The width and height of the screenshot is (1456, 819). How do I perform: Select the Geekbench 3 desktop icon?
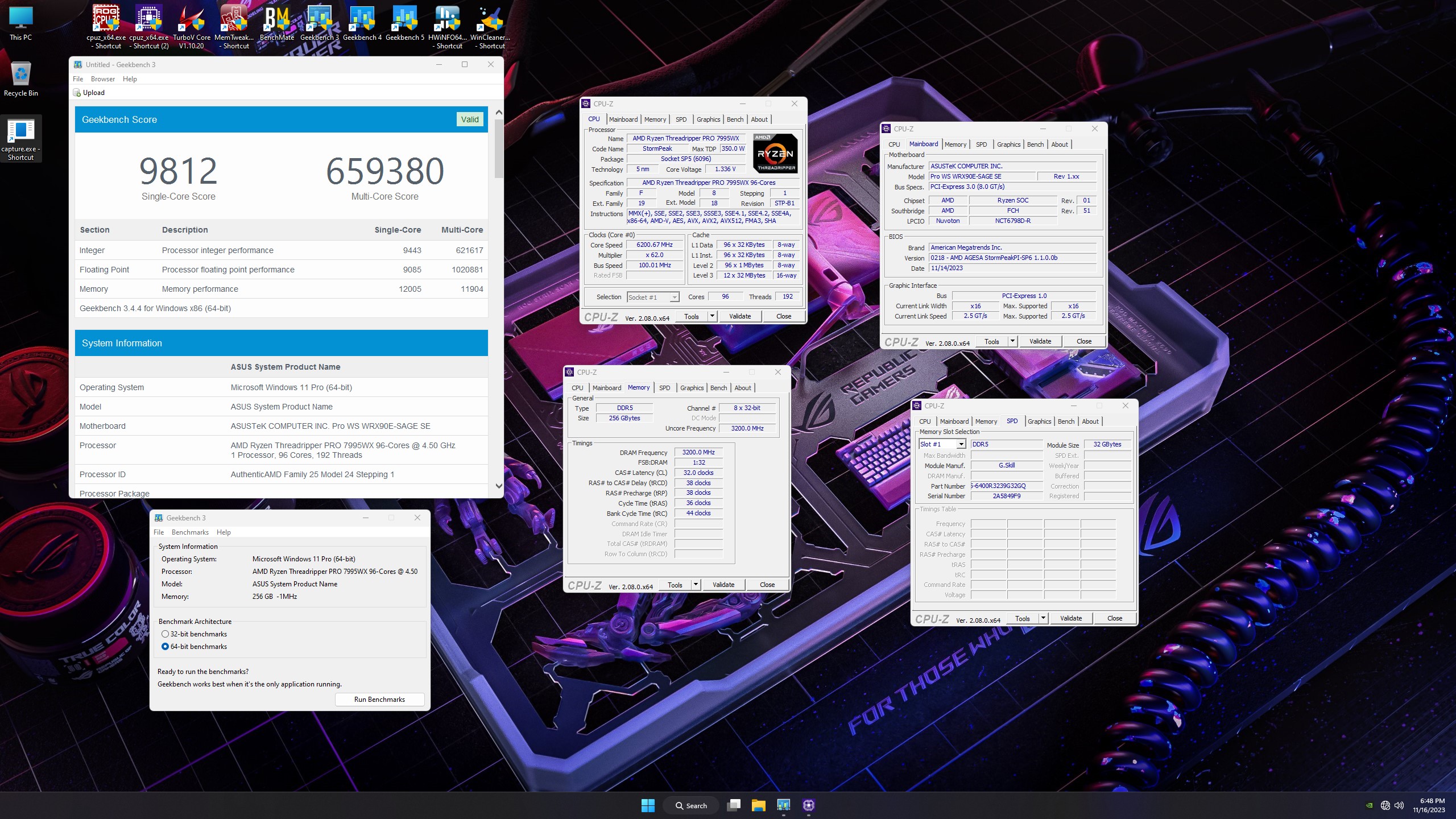[320, 24]
